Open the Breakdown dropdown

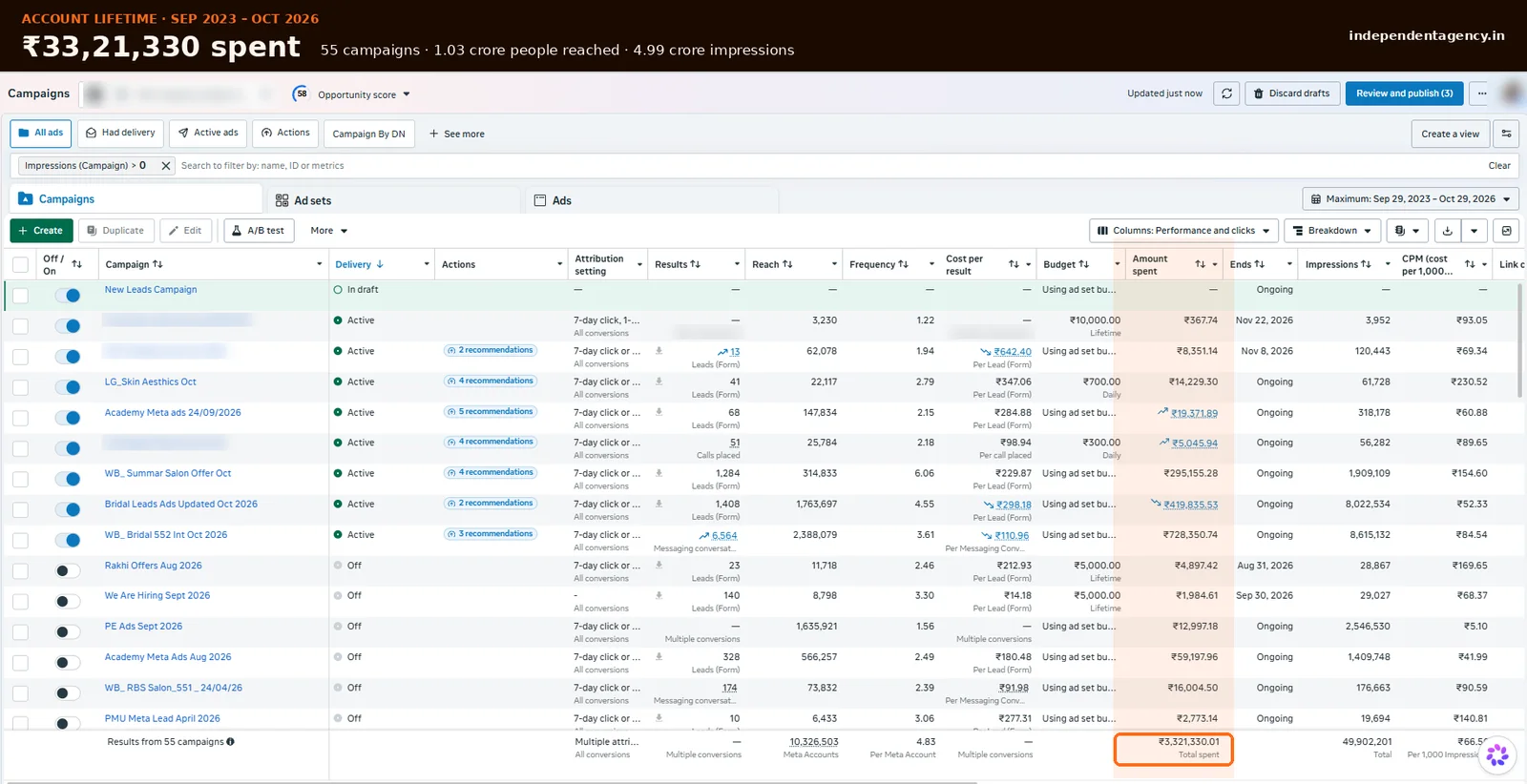[1332, 231]
